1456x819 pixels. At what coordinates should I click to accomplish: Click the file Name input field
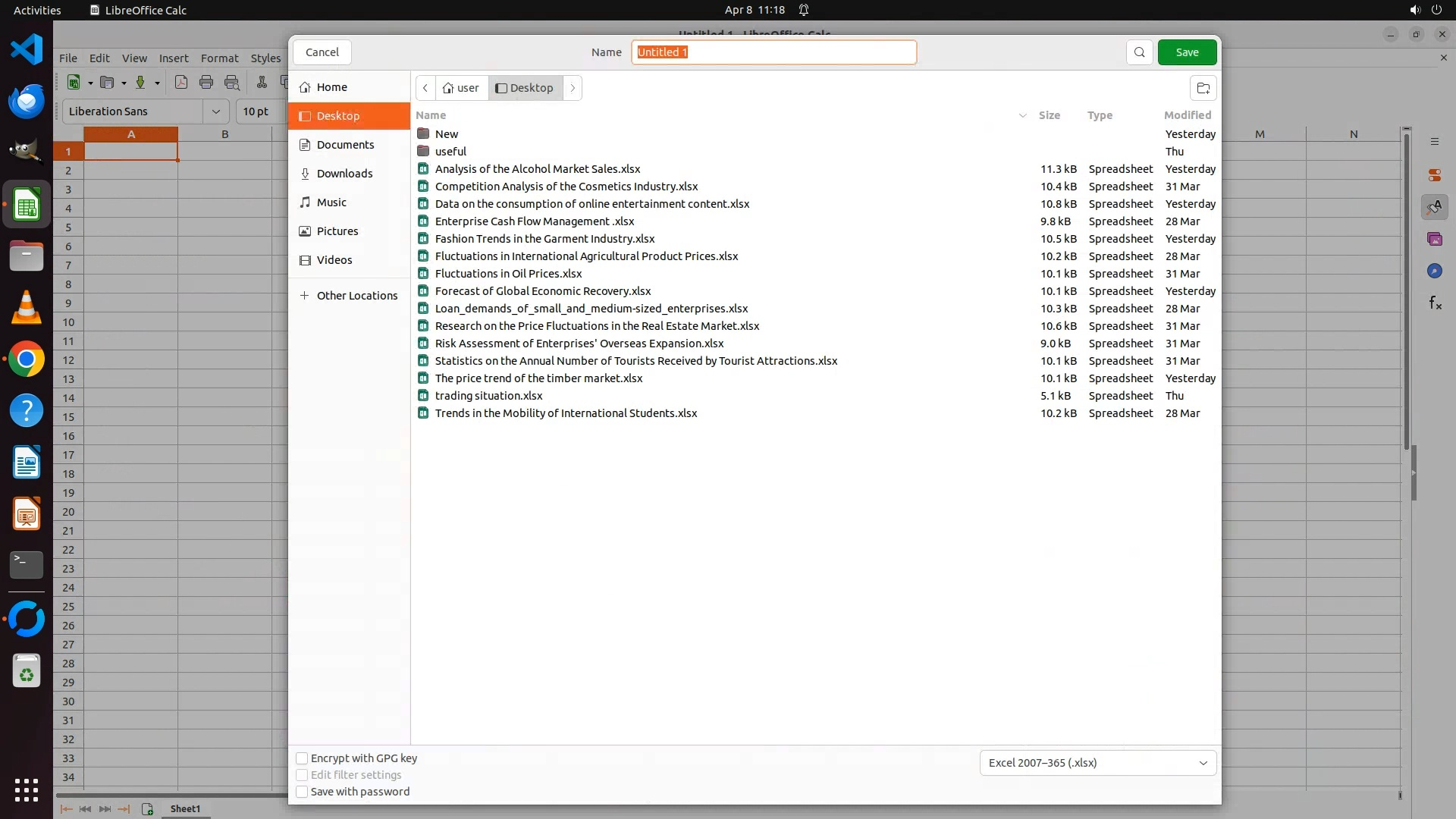[773, 52]
